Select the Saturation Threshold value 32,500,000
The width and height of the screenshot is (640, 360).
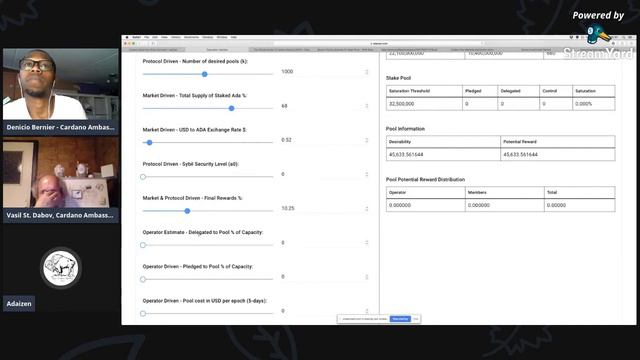click(x=402, y=104)
